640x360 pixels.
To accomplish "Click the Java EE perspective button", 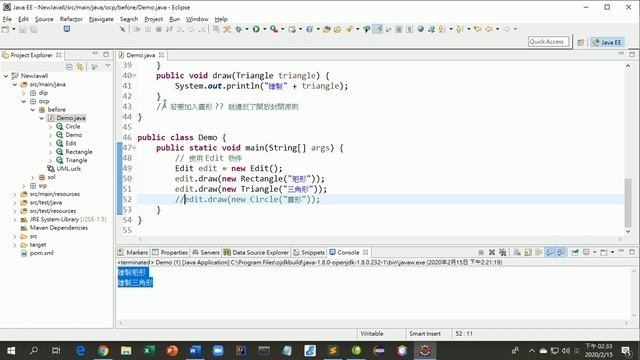I will (x=607, y=42).
